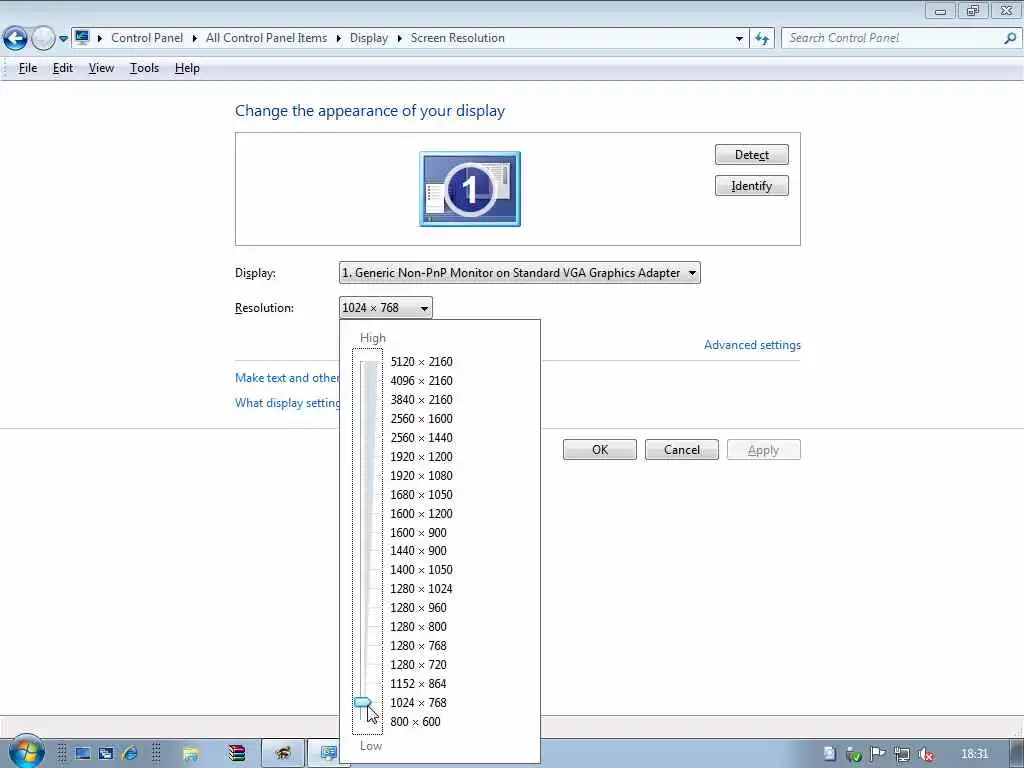Image resolution: width=1024 pixels, height=768 pixels.
Task: Open the Tools menu
Action: pyautogui.click(x=144, y=68)
